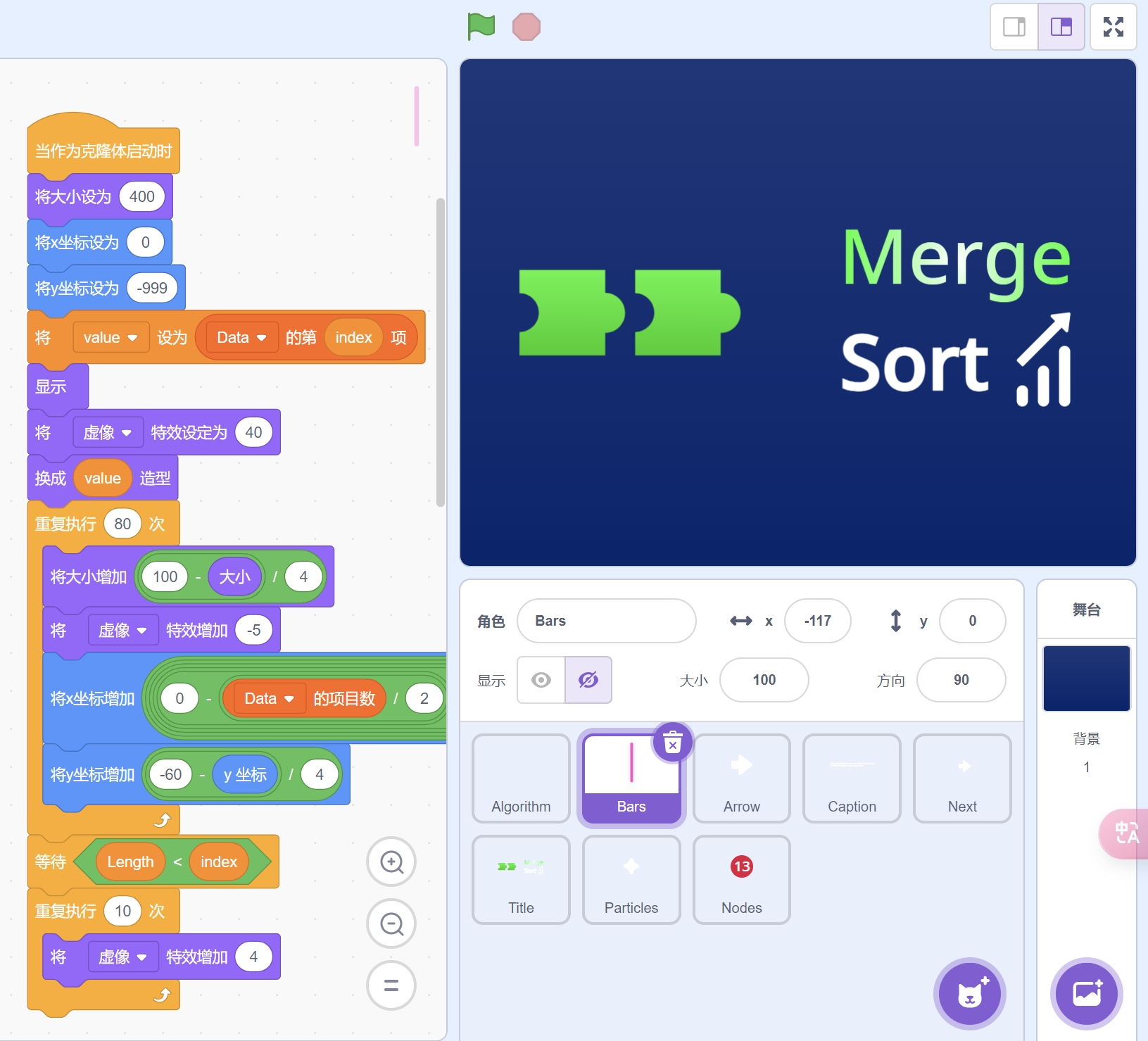1148x1041 pixels.
Task: Show the sprite using the eye button
Action: click(541, 680)
